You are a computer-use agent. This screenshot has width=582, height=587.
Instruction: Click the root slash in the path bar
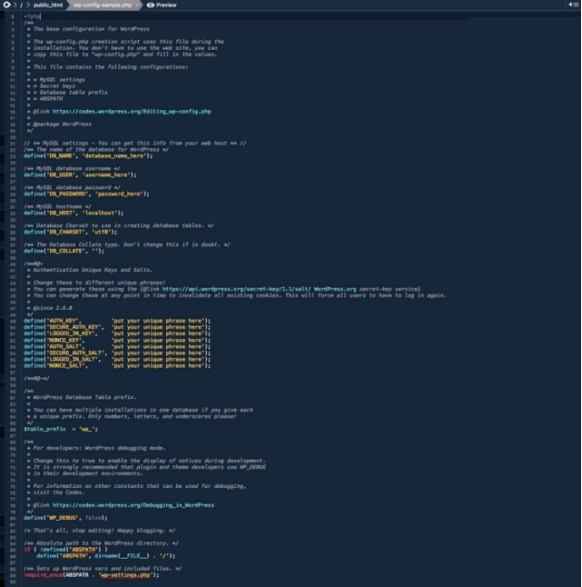[21, 5]
